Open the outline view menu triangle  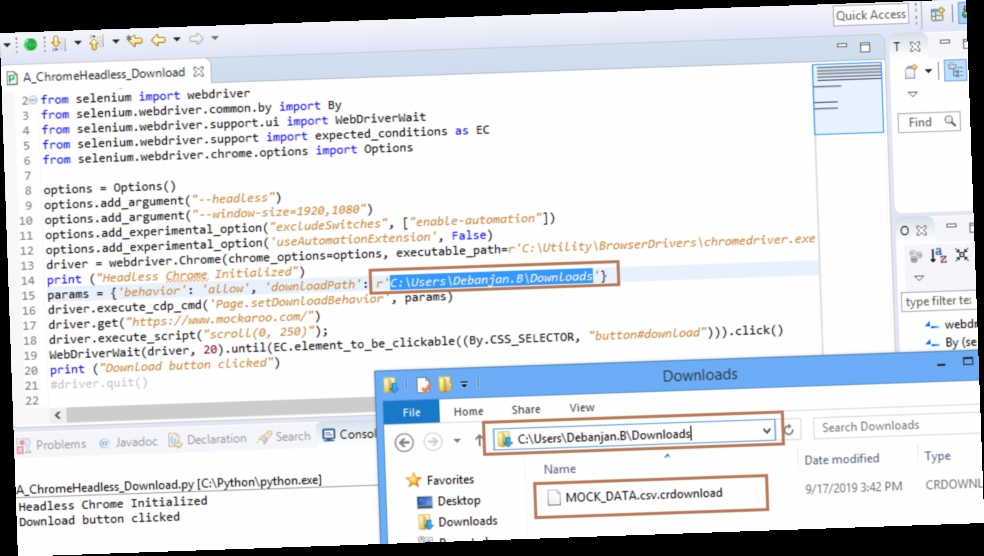click(919, 277)
